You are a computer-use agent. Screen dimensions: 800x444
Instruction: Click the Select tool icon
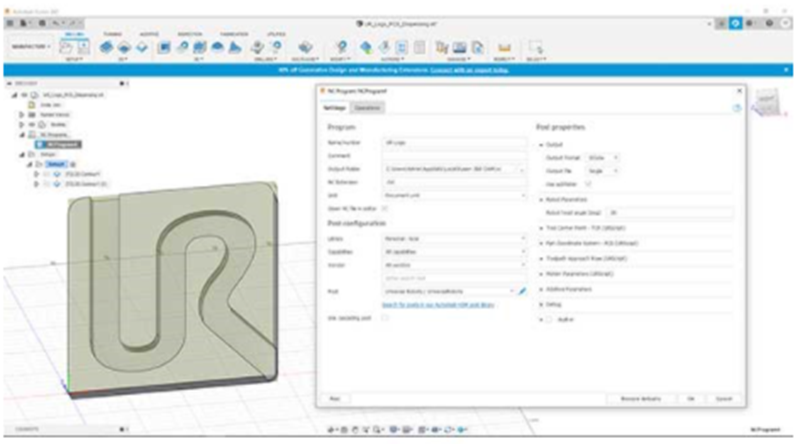click(x=535, y=47)
